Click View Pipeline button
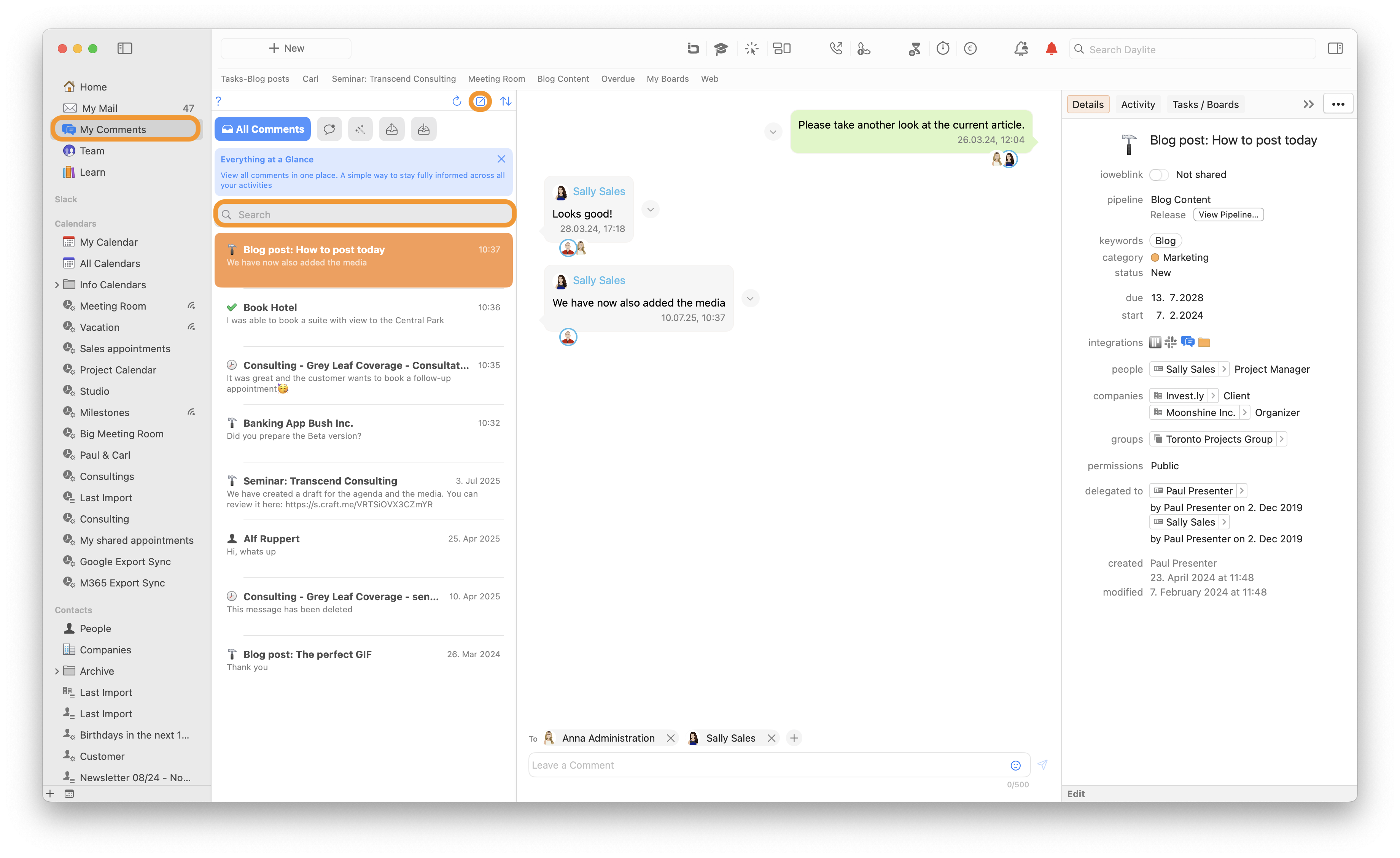Viewport: 1400px width, 858px height. pos(1228,214)
